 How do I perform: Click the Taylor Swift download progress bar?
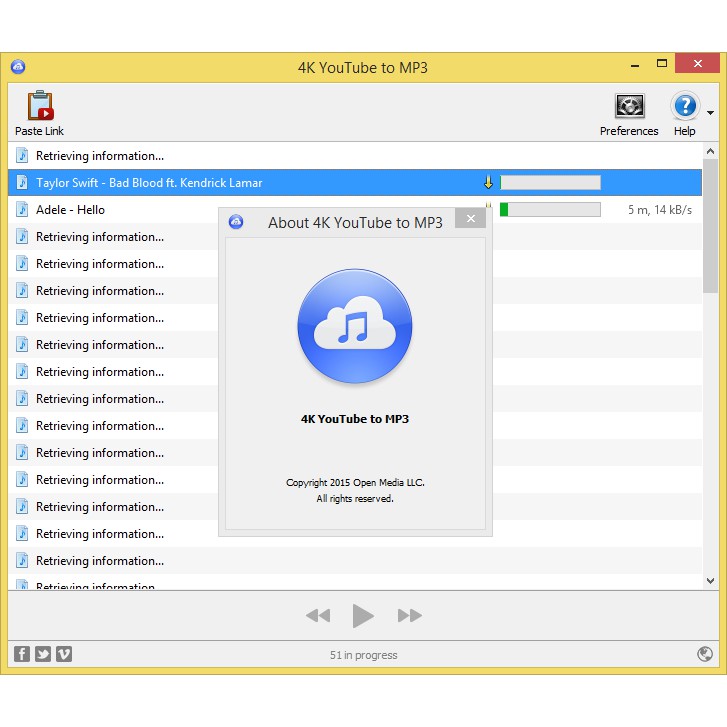[550, 182]
